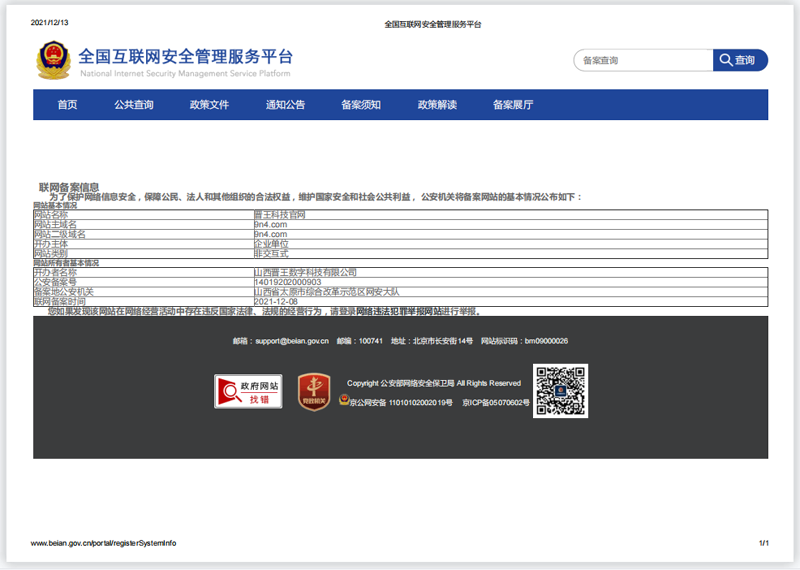800x570 pixels.
Task: Open the 京ICP备05070602号 link
Action: tap(496, 403)
